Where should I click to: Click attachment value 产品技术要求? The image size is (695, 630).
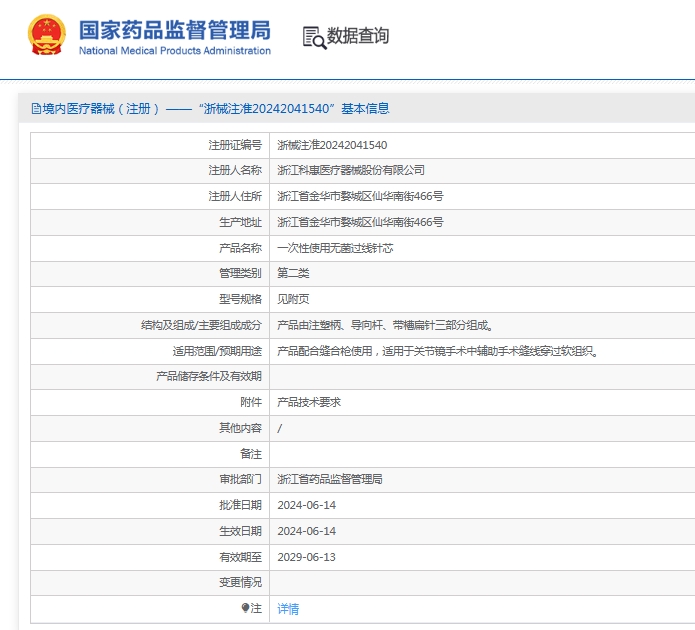(x=309, y=402)
